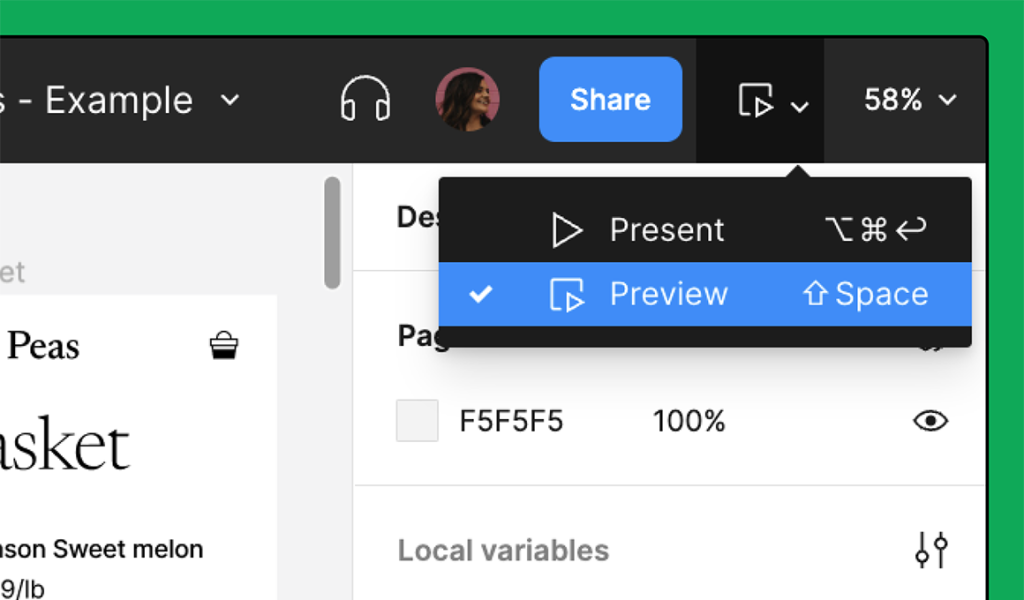Open the 58% zoom dropdown
Screen dimensions: 1024x600
pyautogui.click(x=910, y=100)
